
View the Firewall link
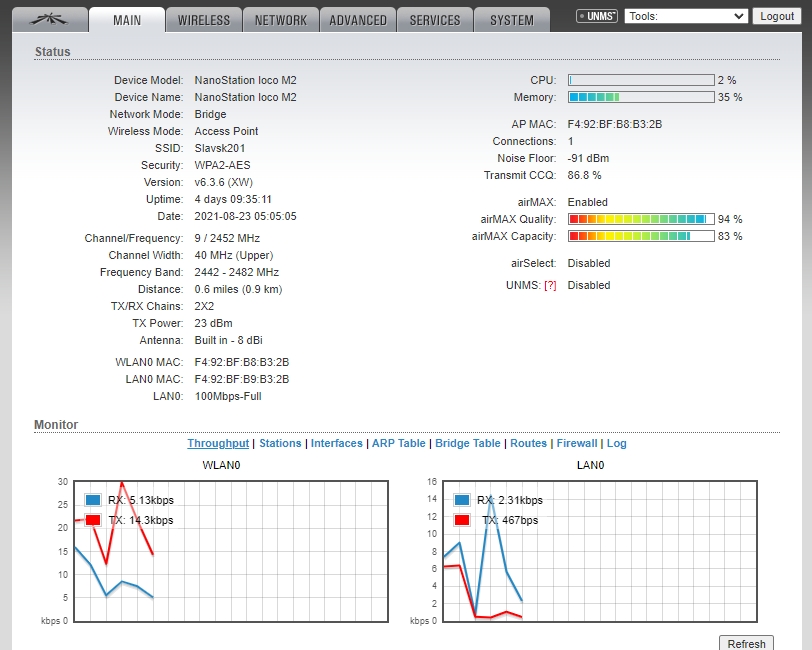click(577, 443)
